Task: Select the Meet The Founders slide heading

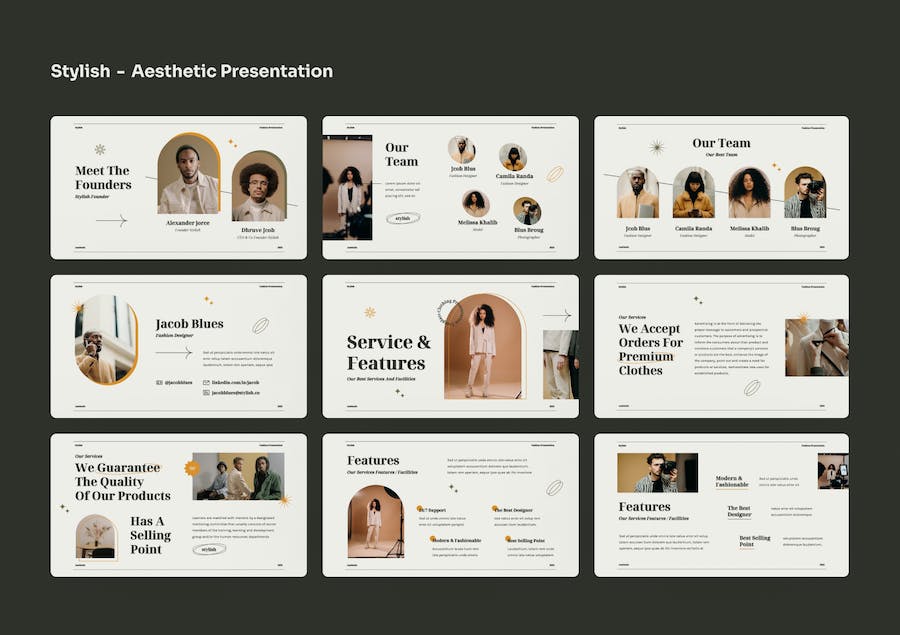Action: tap(103, 178)
